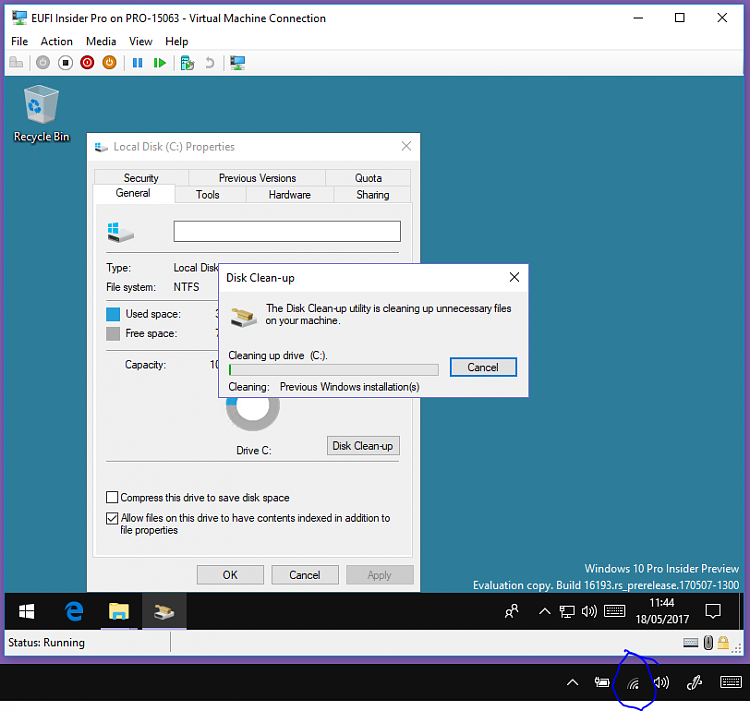Screen dimensions: 750x711
Task: Click the Pause VM toolbar icon
Action: tap(138, 63)
